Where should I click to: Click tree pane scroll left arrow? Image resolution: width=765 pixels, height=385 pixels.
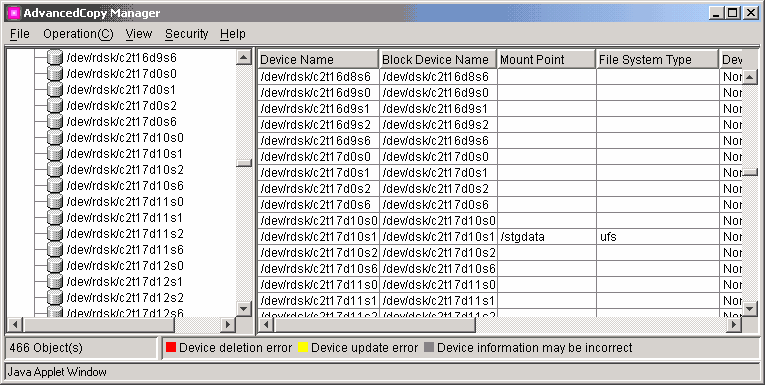pos(15,324)
